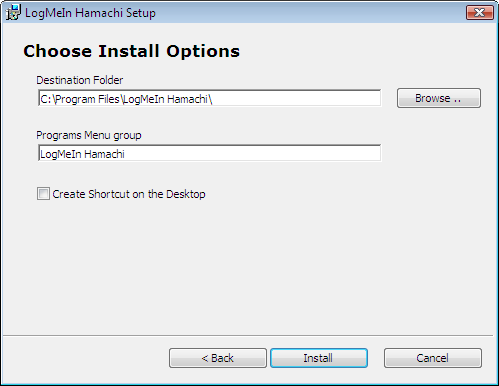Click the installer icon in the title bar
The height and width of the screenshot is (386, 499).
13,12
